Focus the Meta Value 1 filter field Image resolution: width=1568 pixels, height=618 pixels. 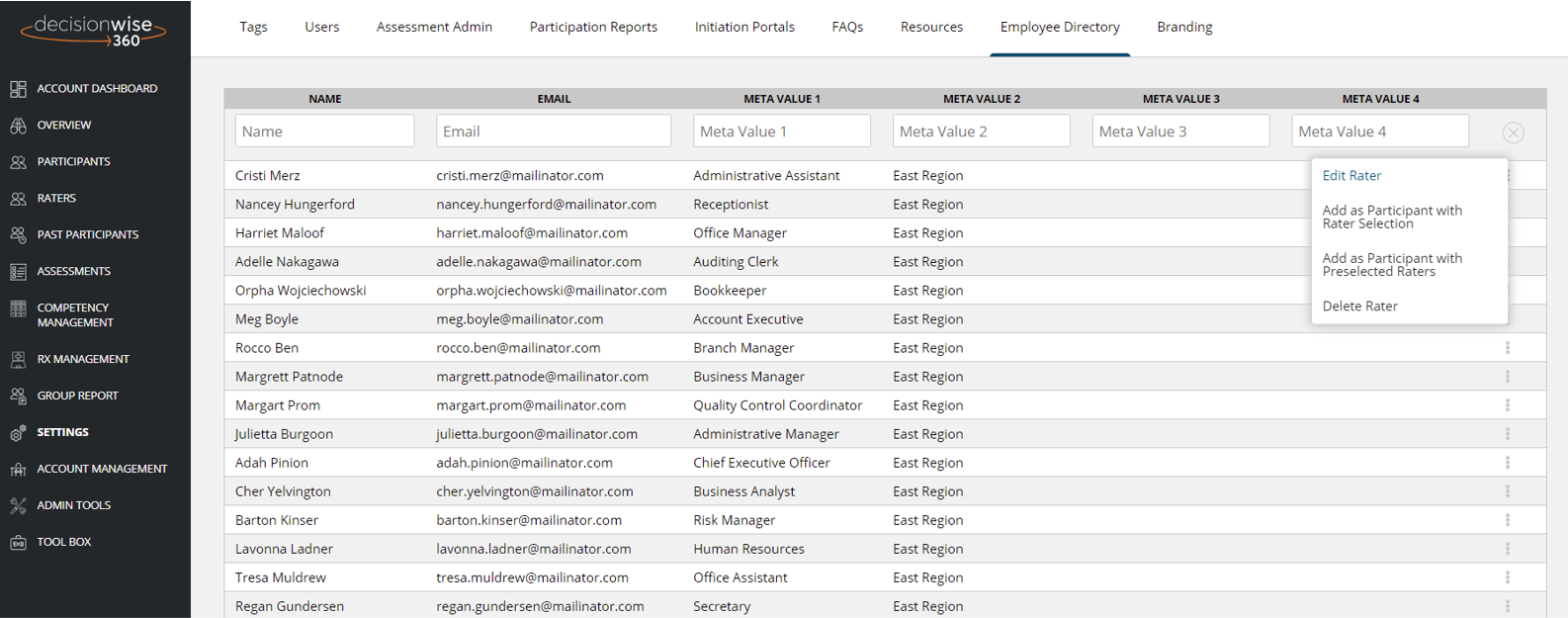click(782, 131)
